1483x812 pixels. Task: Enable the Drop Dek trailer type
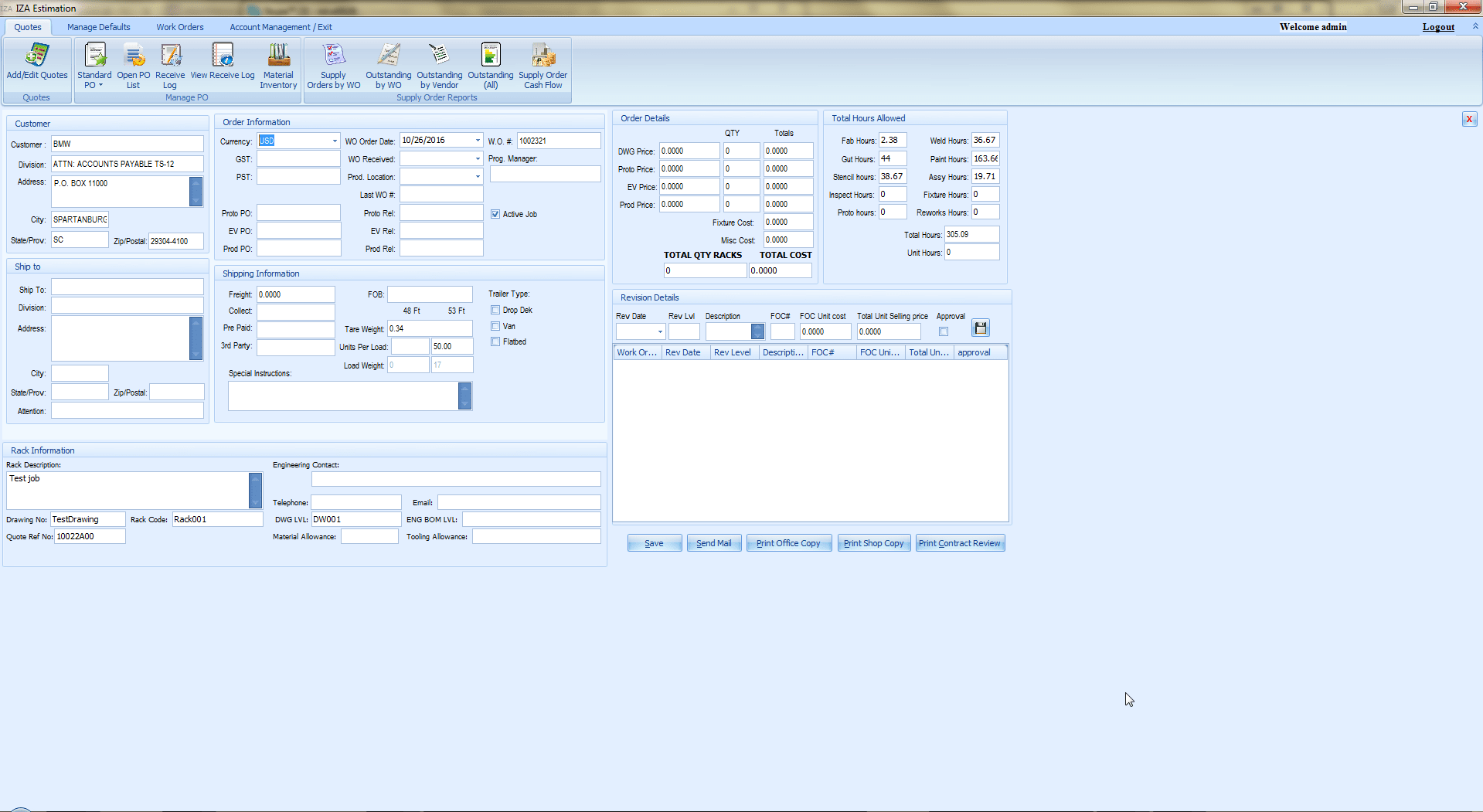495,310
